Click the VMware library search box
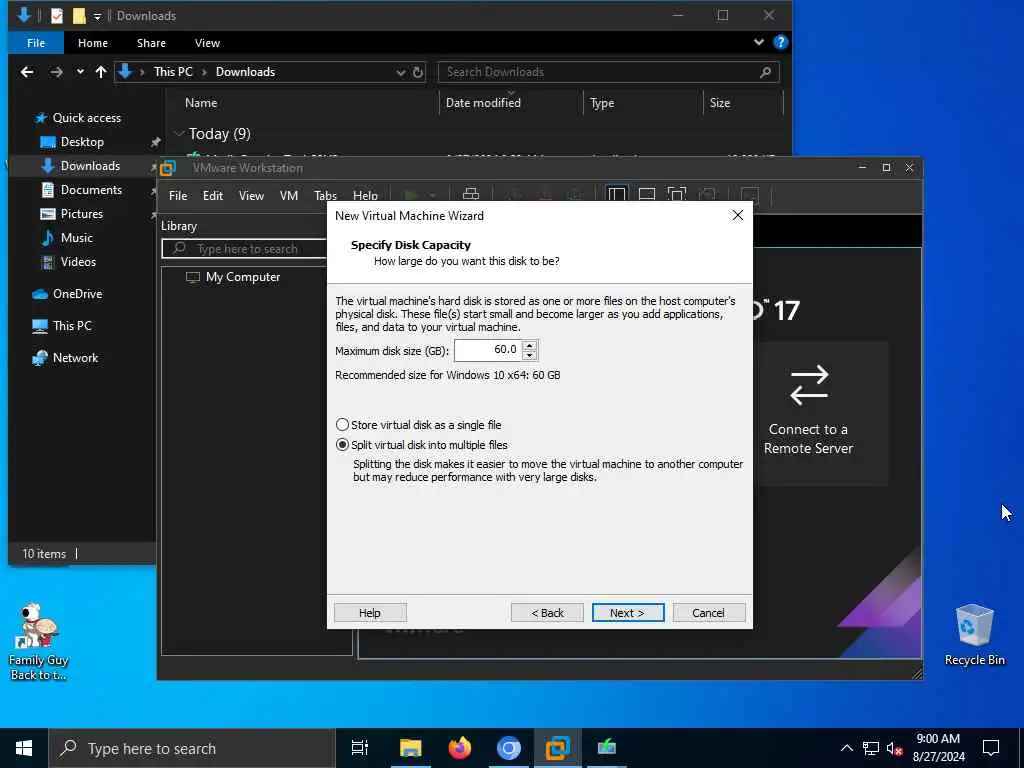This screenshot has width=1024, height=768. point(244,249)
